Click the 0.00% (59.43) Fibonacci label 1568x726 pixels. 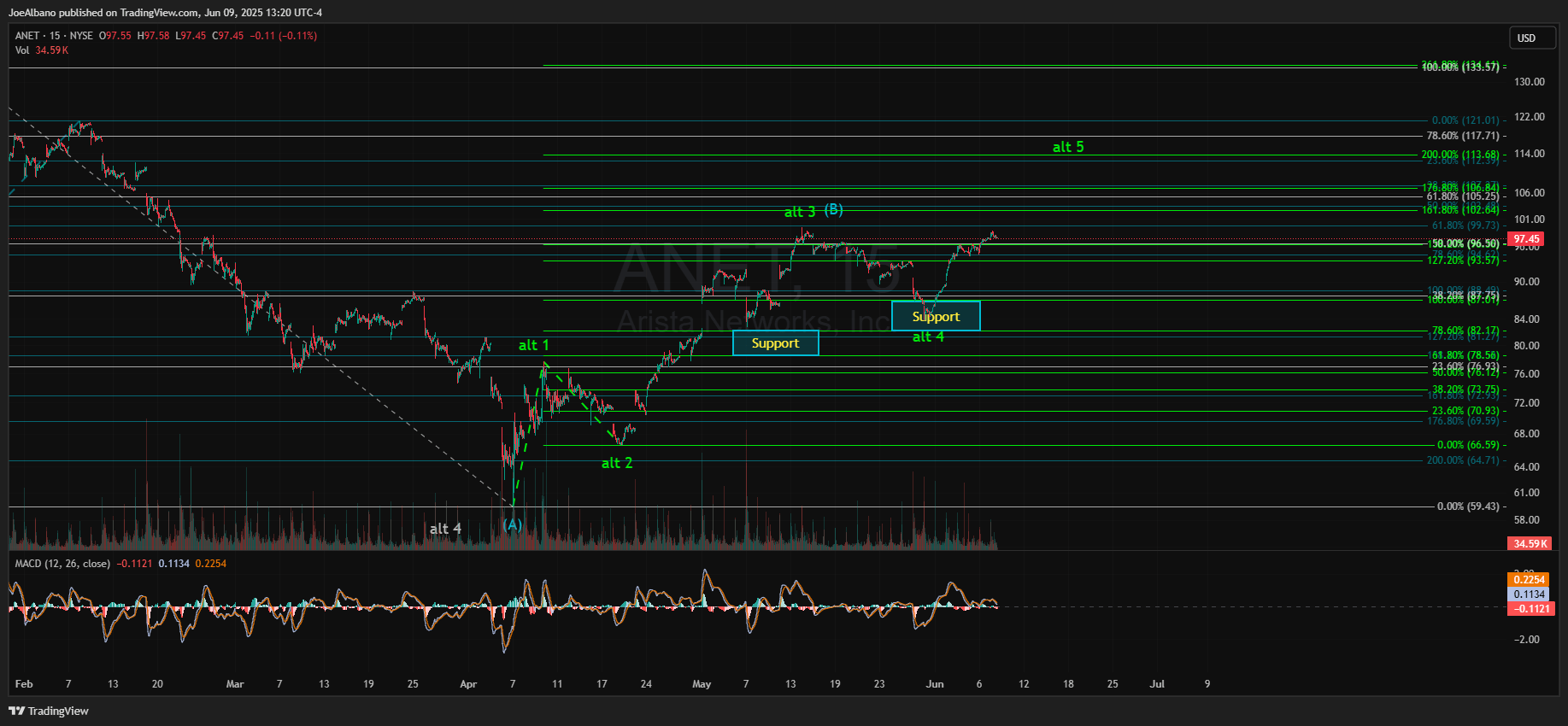1468,506
